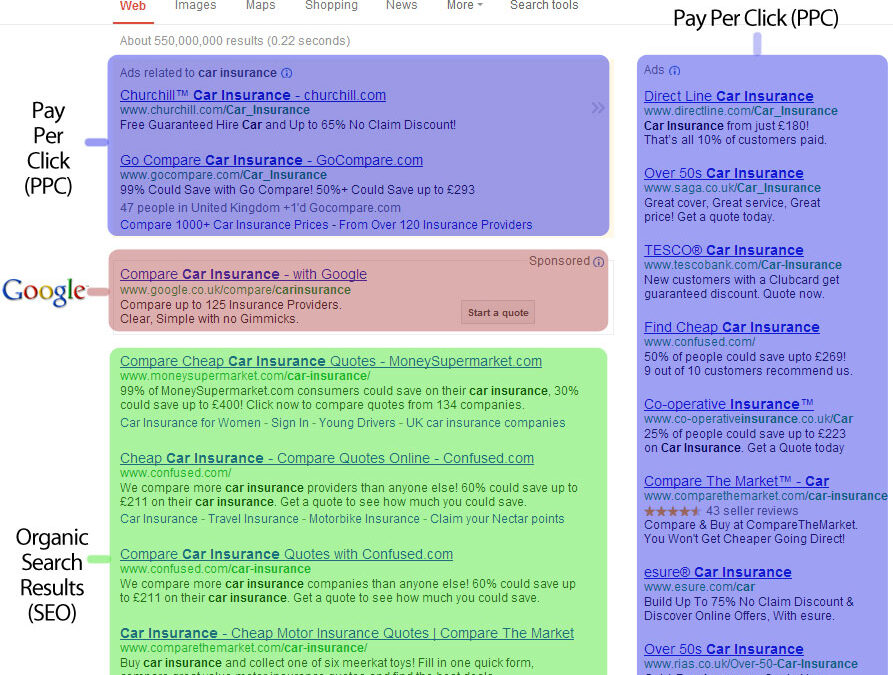Click www.churchill.com/Car_Insurance URL text
The height and width of the screenshot is (675, 893).
pos(215,110)
